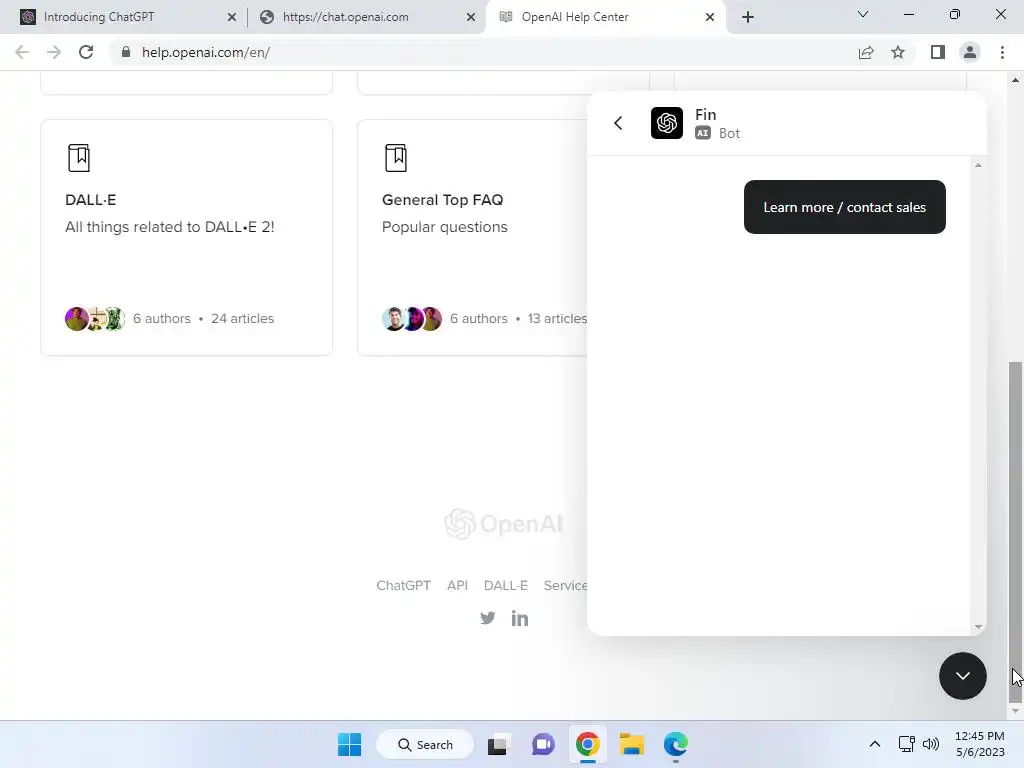Switch to https://chat.openai.com tab
The height and width of the screenshot is (768, 1024).
366,17
